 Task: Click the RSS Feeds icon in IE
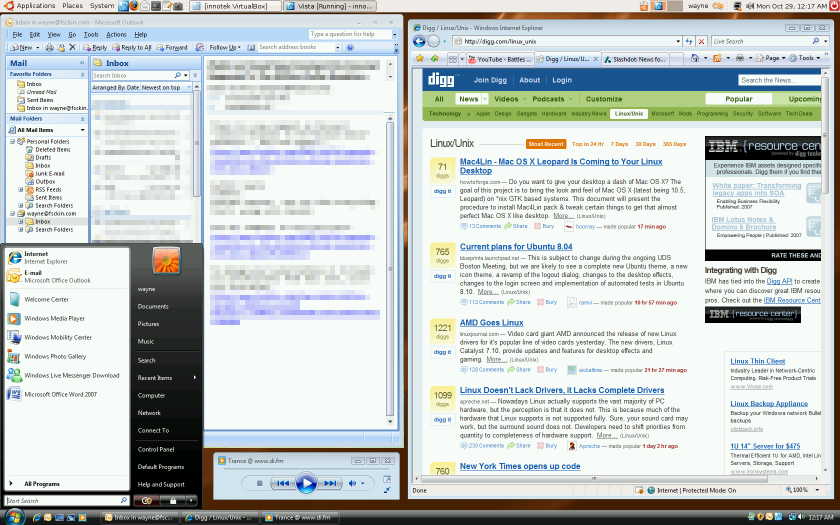tap(717, 58)
